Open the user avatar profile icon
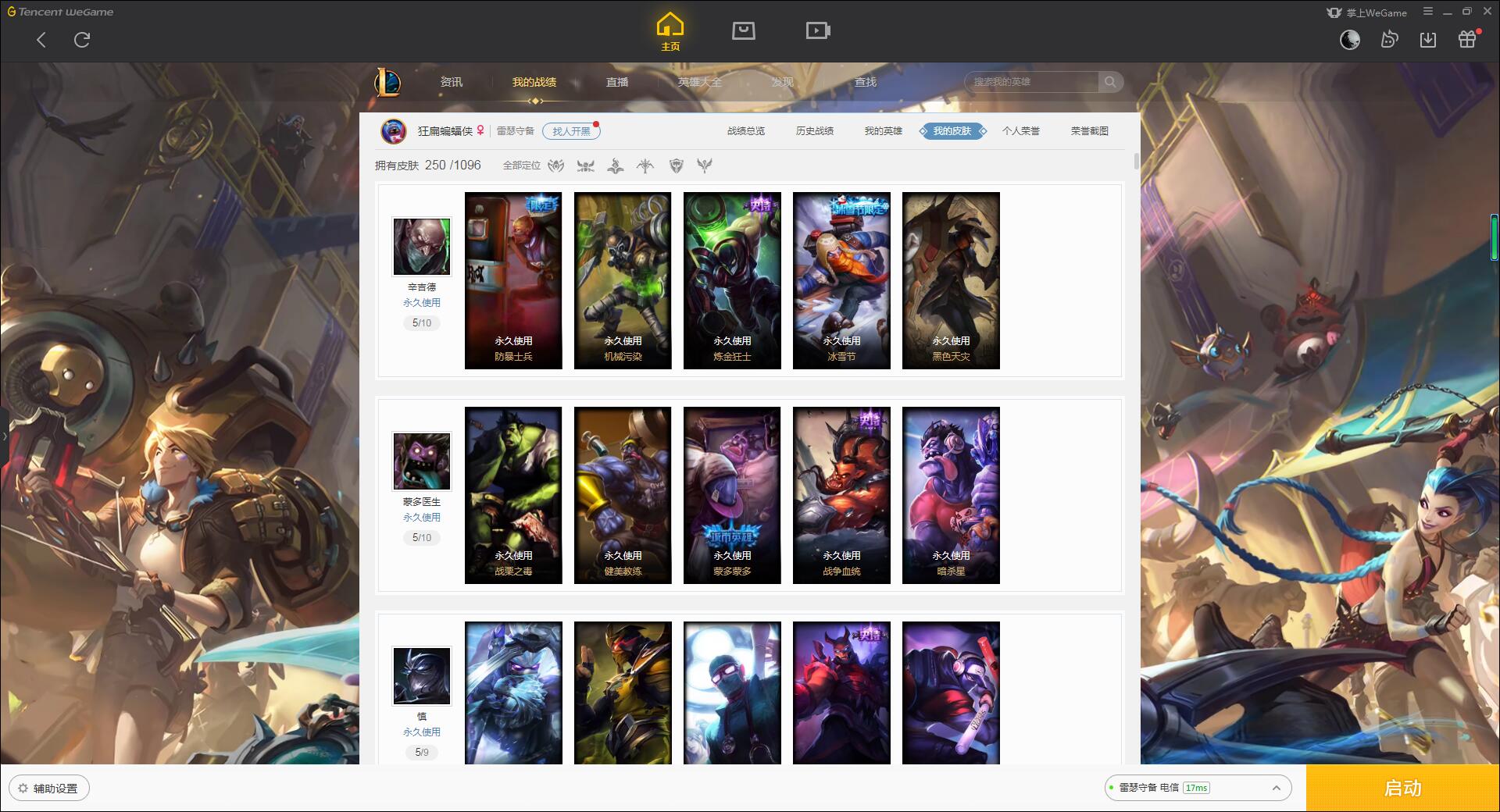The height and width of the screenshot is (812, 1500). point(1350,40)
